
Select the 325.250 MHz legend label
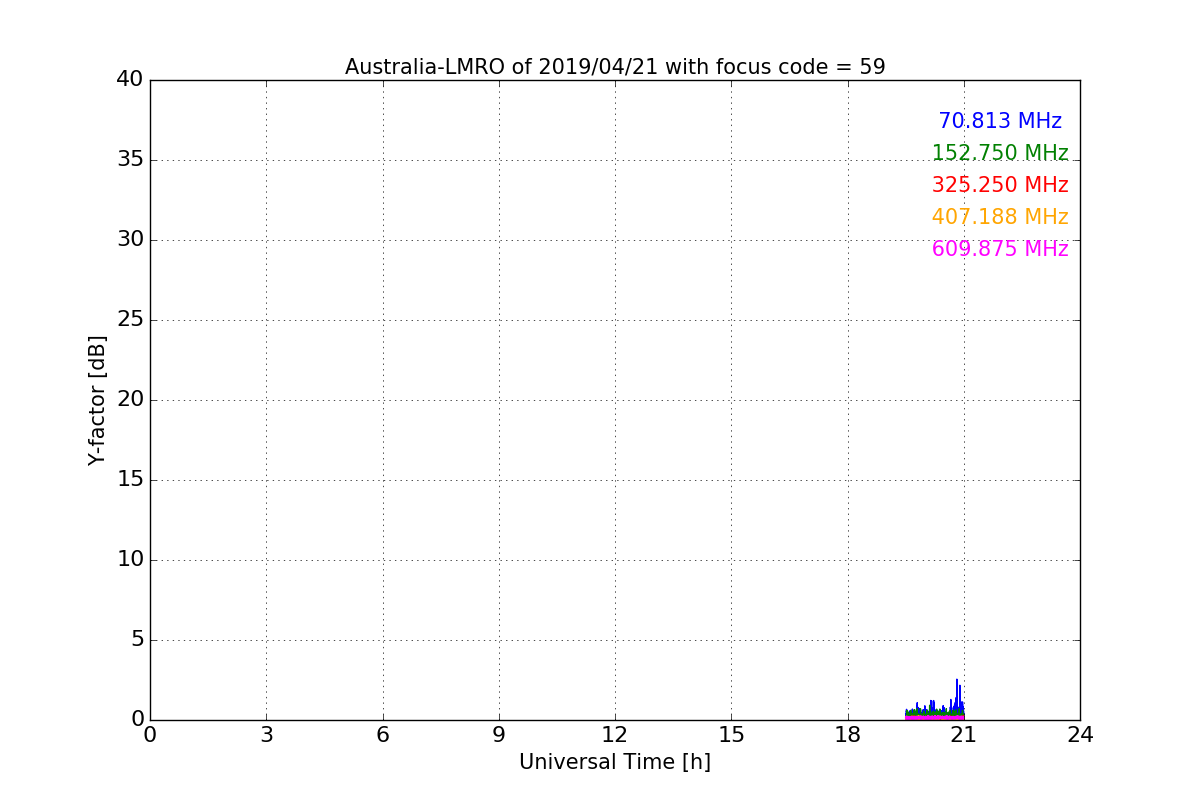(1000, 185)
